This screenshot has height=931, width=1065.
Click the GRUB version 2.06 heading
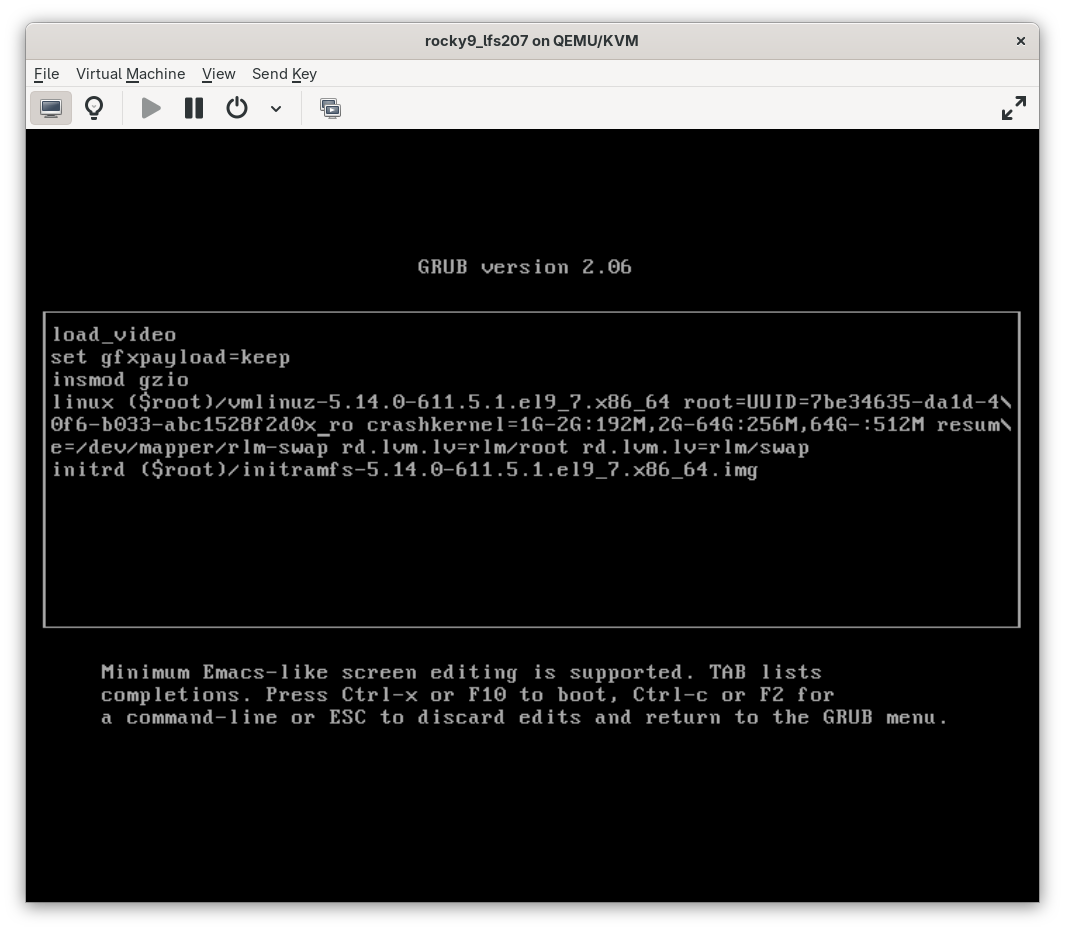[525, 267]
